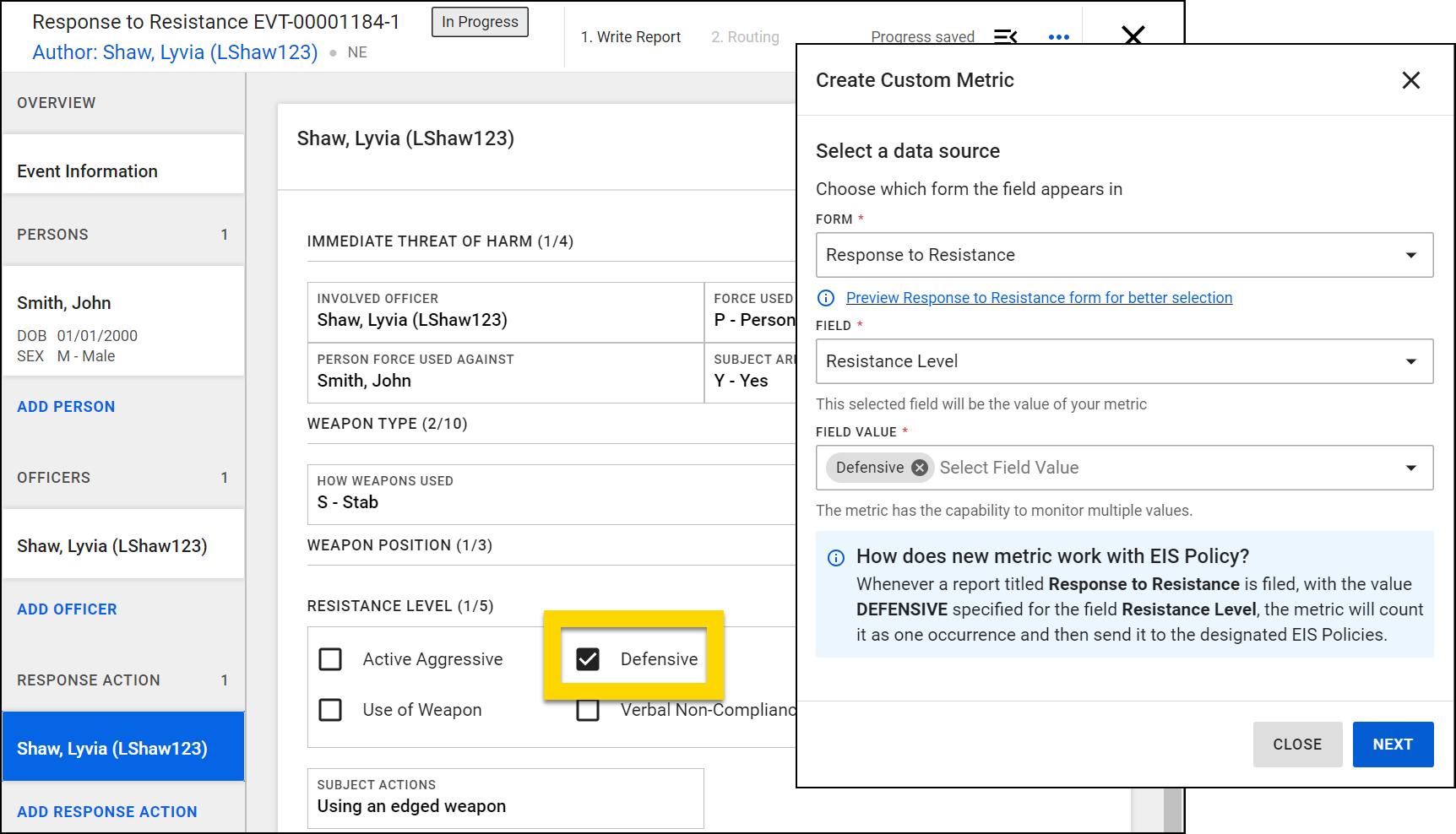Click the collapse sidebar list icon
This screenshot has height=834, width=1456.
1005,36
